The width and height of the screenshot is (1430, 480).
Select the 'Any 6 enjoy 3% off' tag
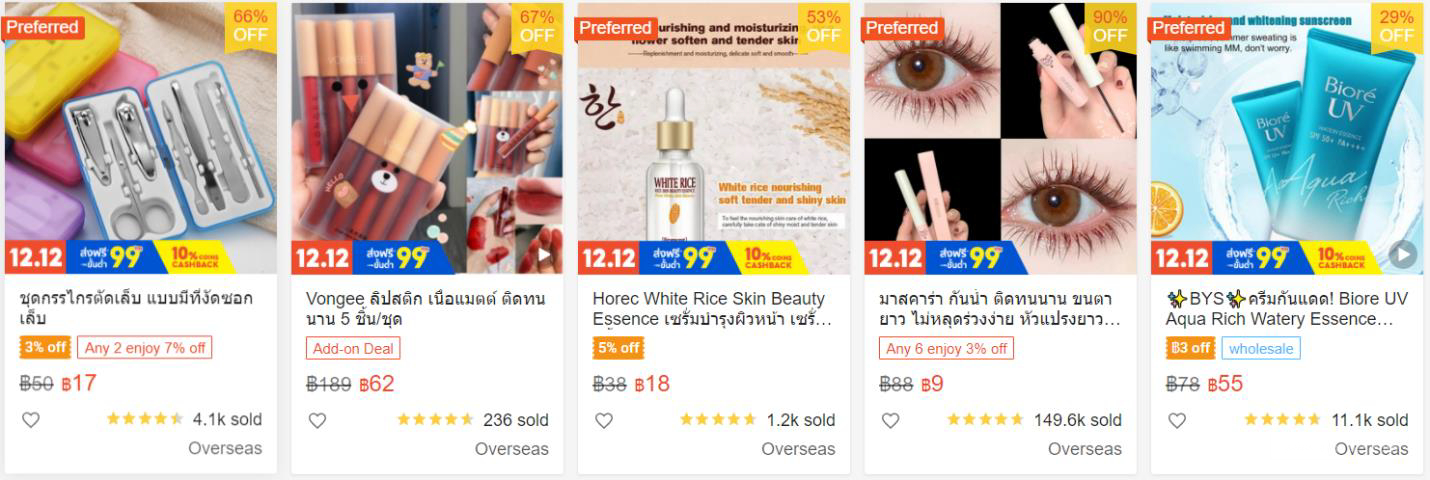[946, 348]
